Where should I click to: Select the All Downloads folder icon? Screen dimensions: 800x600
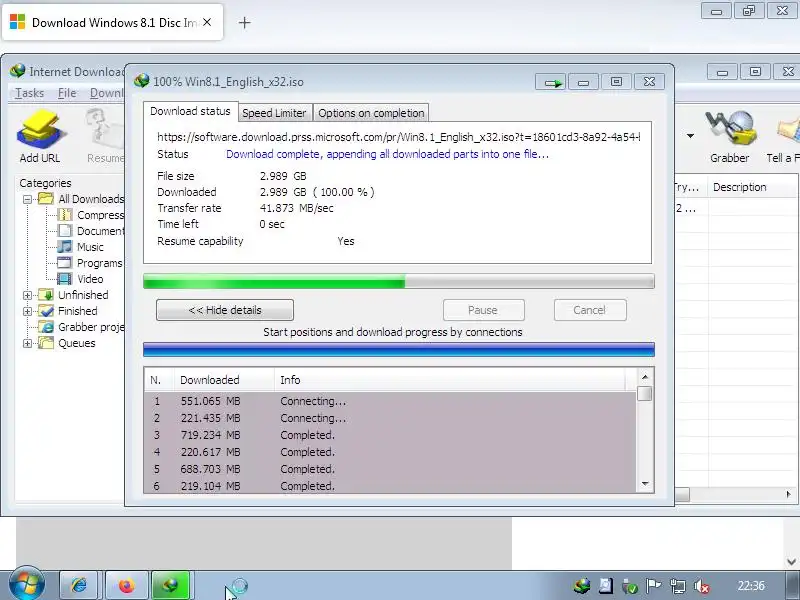click(x=46, y=198)
